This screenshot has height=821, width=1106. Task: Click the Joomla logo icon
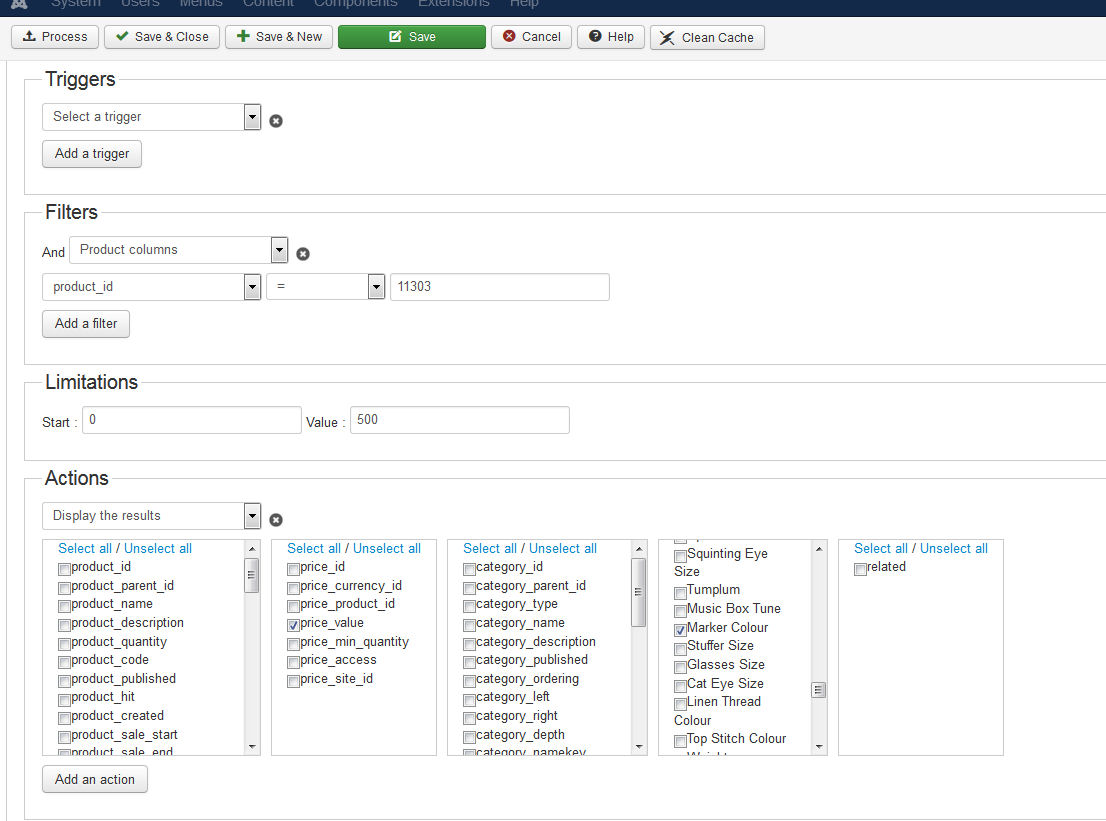18,4
